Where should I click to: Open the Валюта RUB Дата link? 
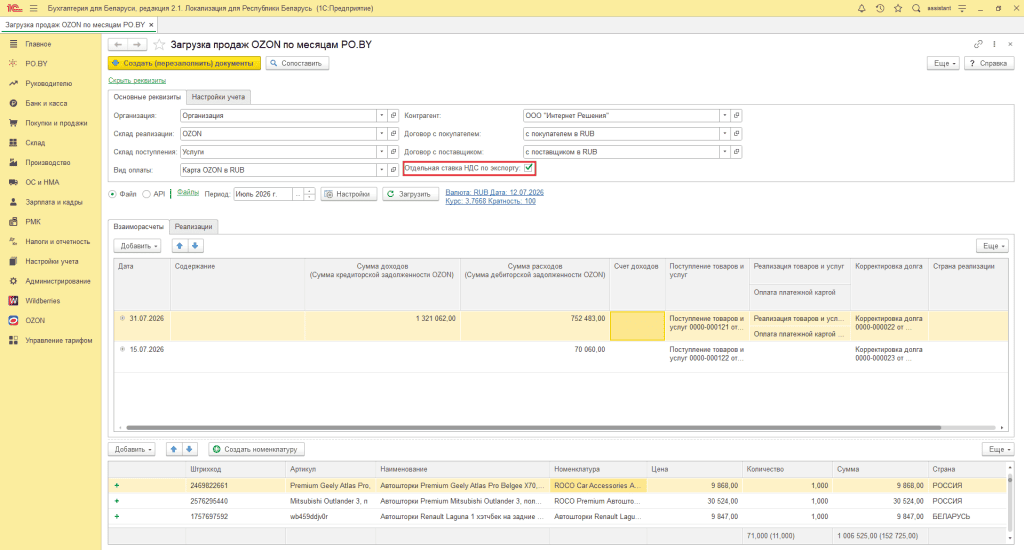(494, 192)
